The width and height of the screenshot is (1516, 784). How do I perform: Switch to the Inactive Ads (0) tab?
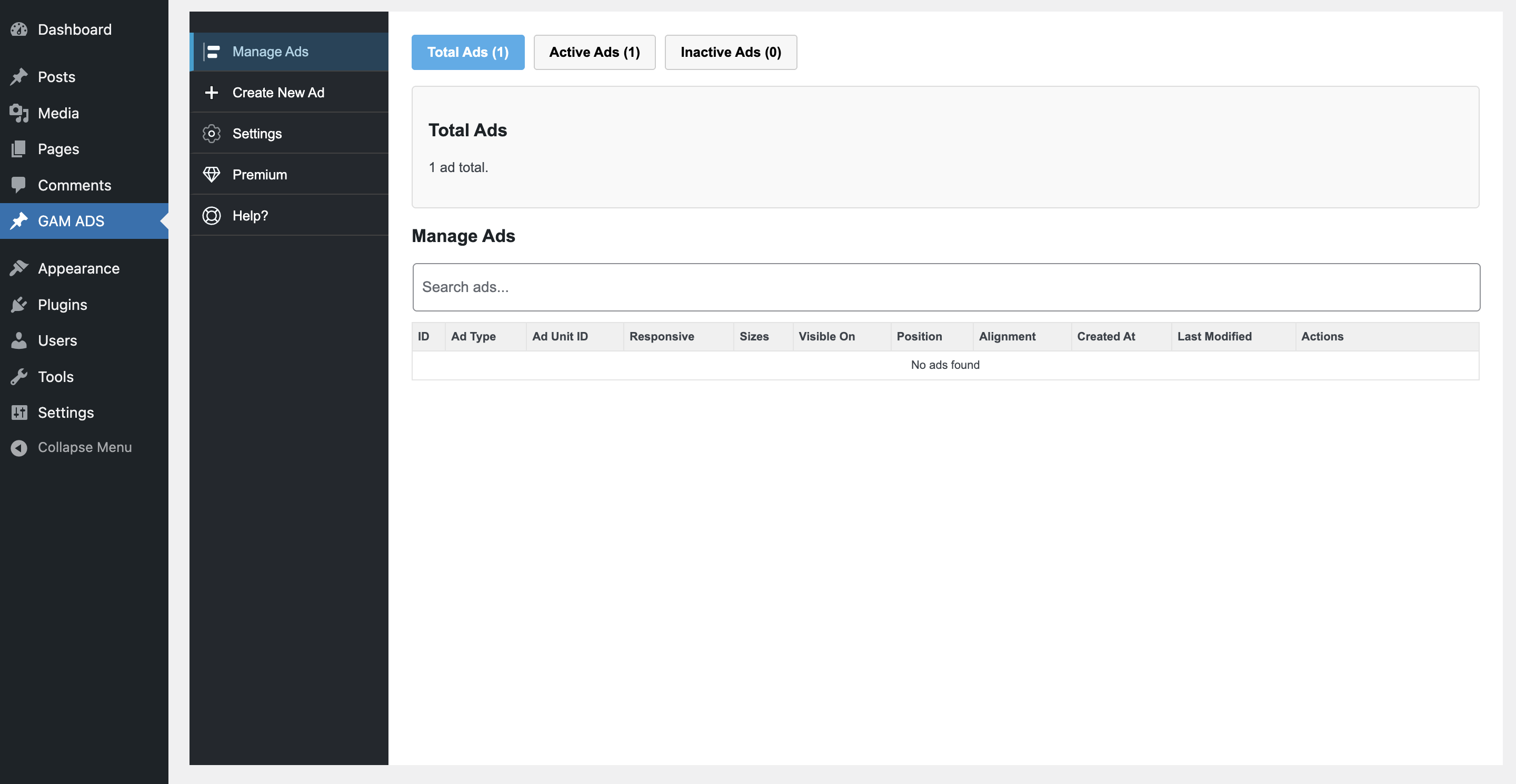[x=730, y=52]
